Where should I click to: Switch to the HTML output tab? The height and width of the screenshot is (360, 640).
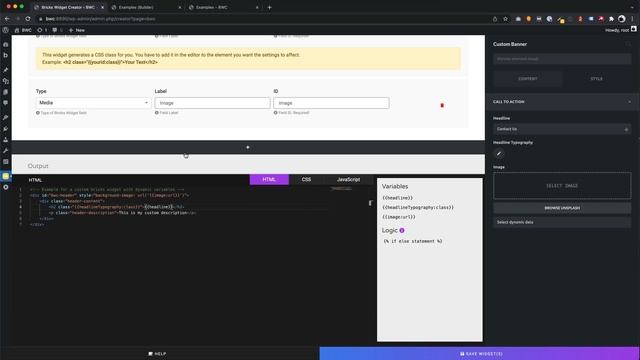tap(269, 179)
